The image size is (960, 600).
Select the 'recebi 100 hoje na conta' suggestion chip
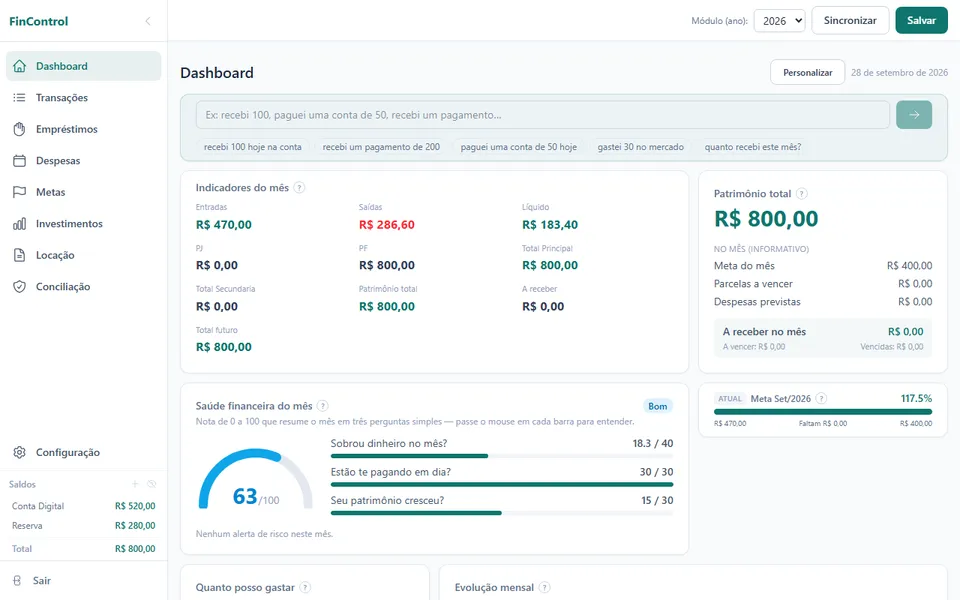click(252, 147)
